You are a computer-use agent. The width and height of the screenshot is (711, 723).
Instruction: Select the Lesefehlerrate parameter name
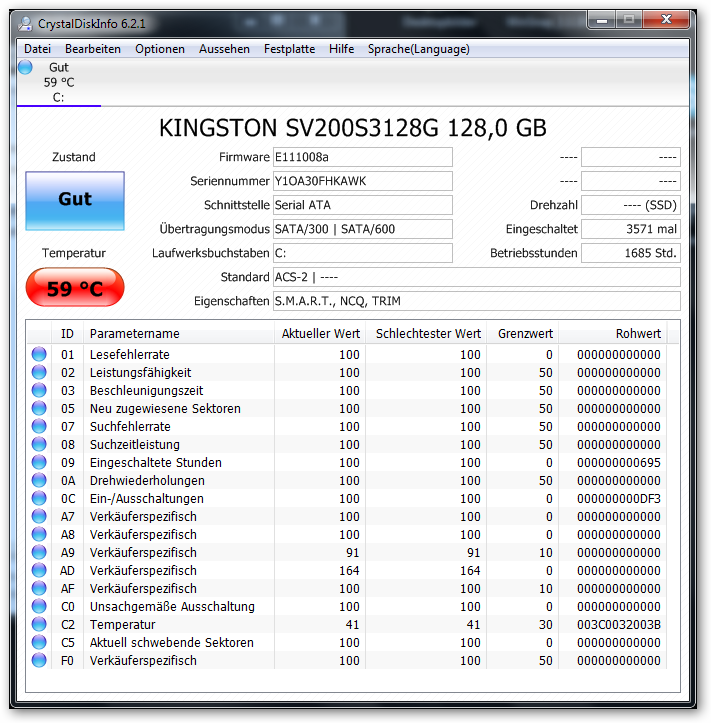(x=130, y=355)
